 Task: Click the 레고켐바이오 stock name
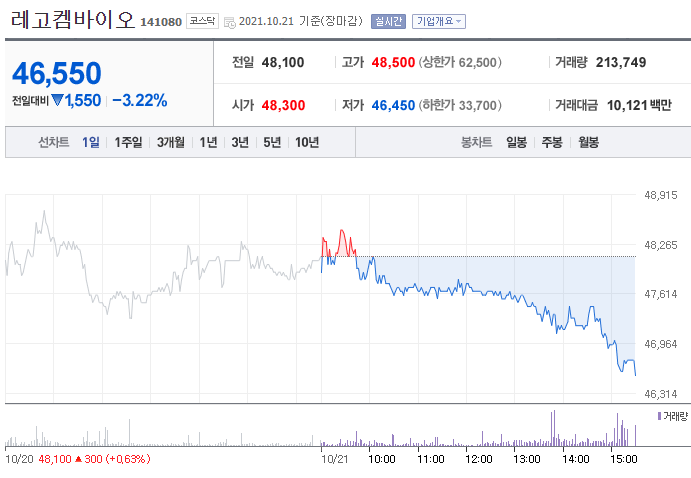point(72,19)
